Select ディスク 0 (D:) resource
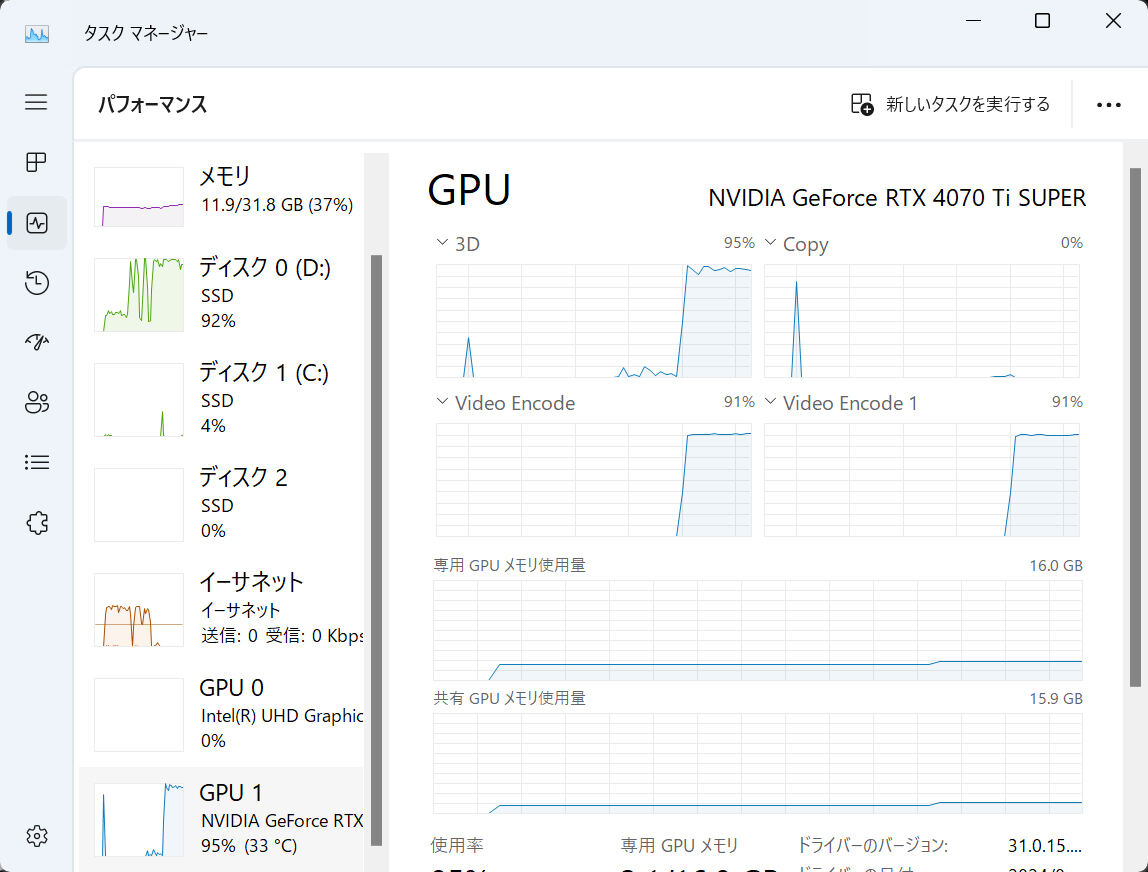Image resolution: width=1148 pixels, height=872 pixels. (x=222, y=294)
